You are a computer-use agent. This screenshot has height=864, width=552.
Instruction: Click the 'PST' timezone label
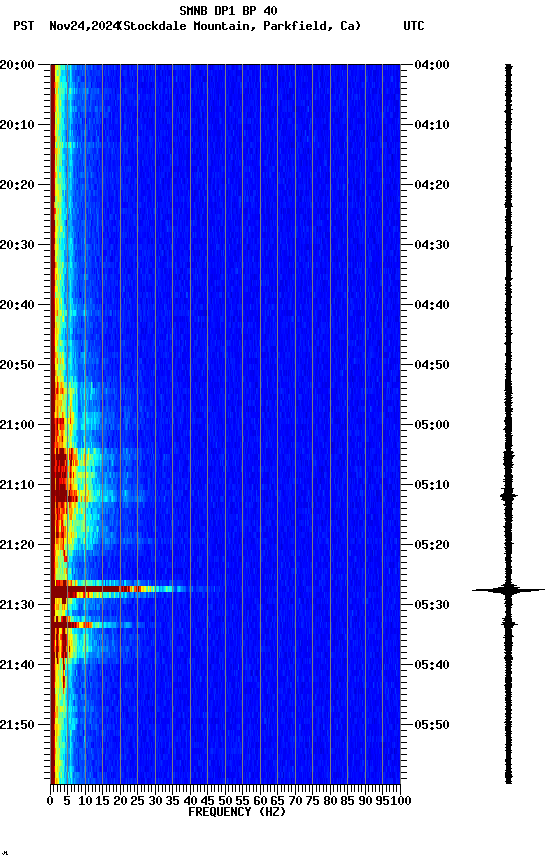coord(24,26)
